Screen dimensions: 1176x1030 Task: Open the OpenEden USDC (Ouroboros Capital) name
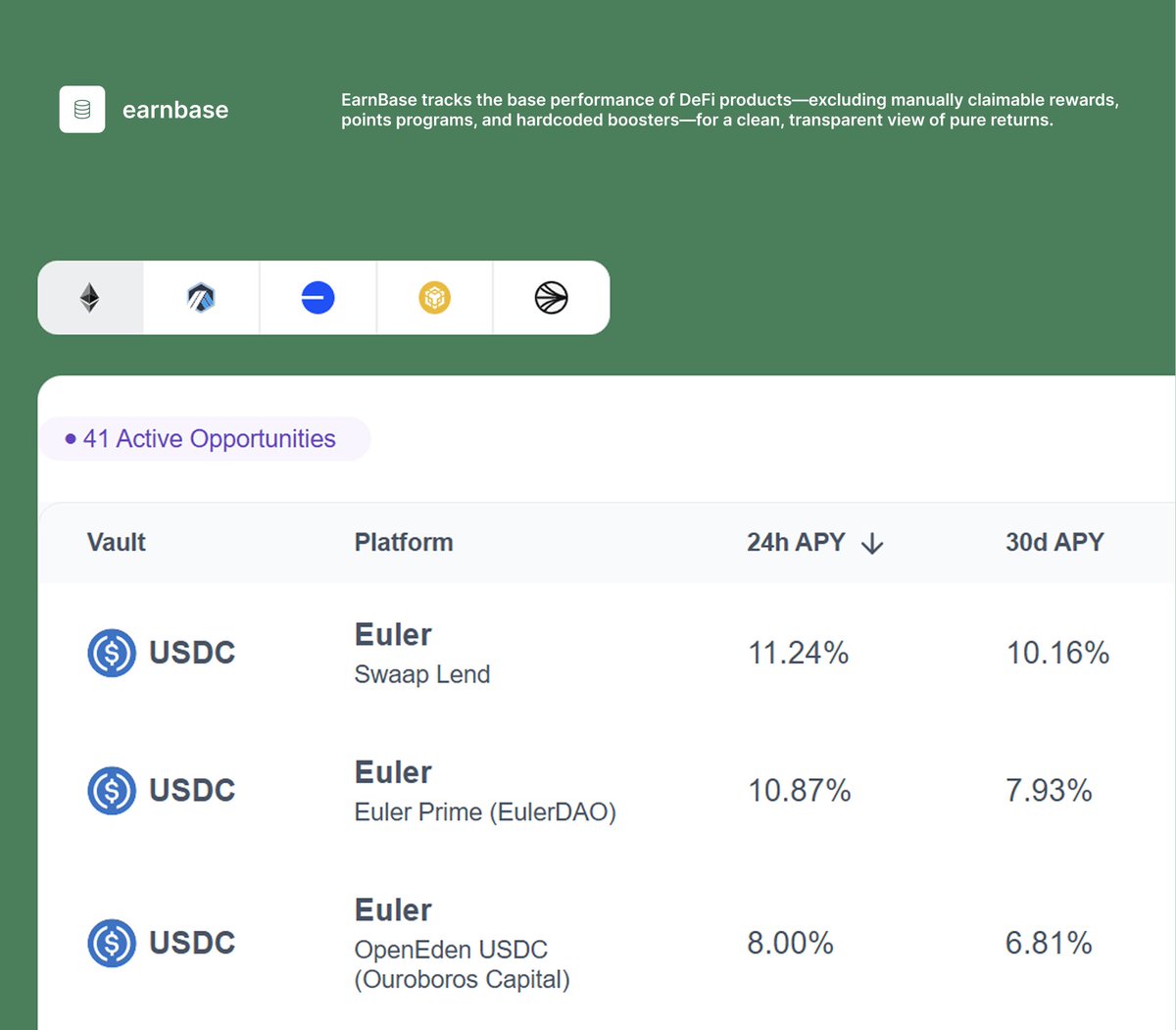462,964
